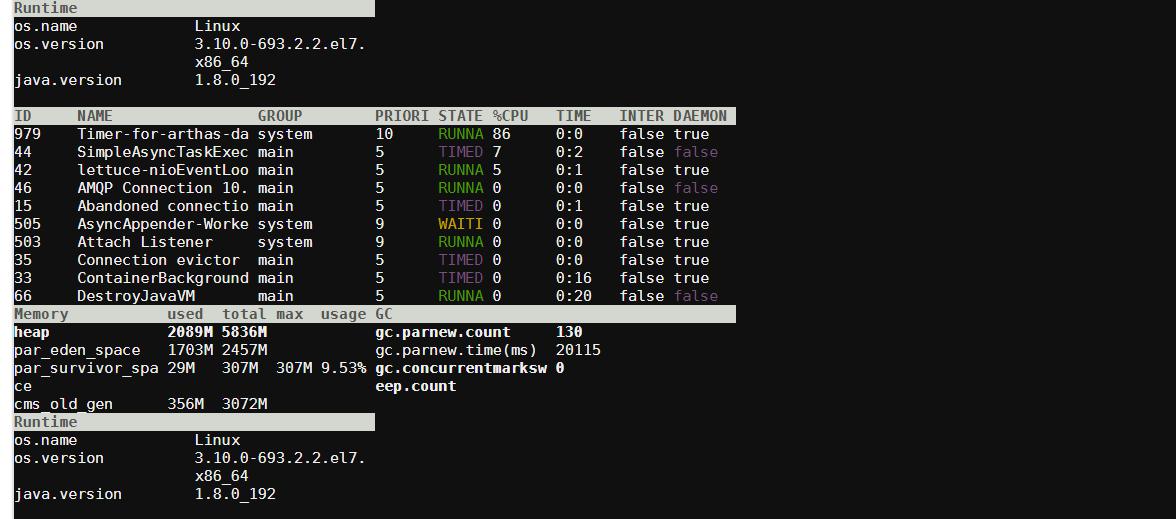Select thread AsyncAppender-Worke
The width and height of the screenshot is (1176, 519).
pyautogui.click(x=163, y=224)
